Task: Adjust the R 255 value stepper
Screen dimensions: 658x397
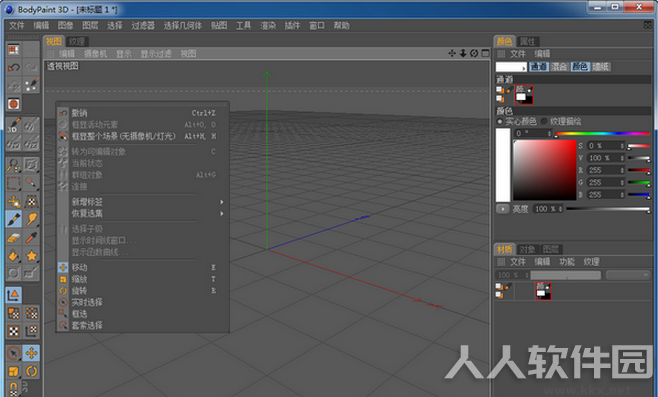Action: [x=622, y=170]
